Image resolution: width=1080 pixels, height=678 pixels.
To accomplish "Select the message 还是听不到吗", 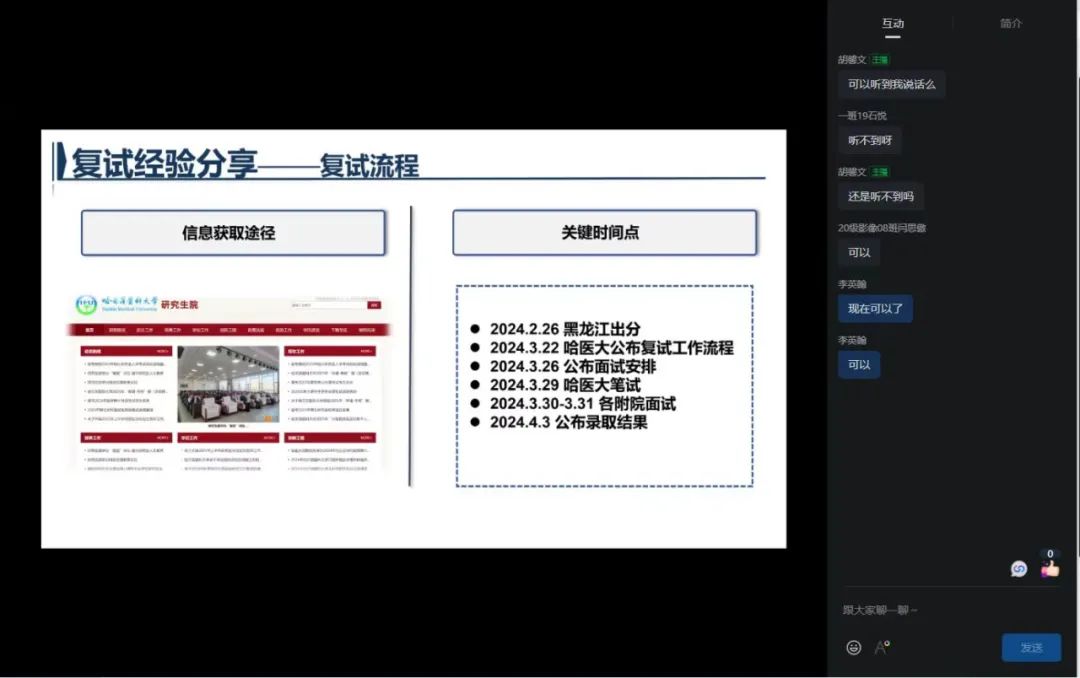I will [880, 197].
